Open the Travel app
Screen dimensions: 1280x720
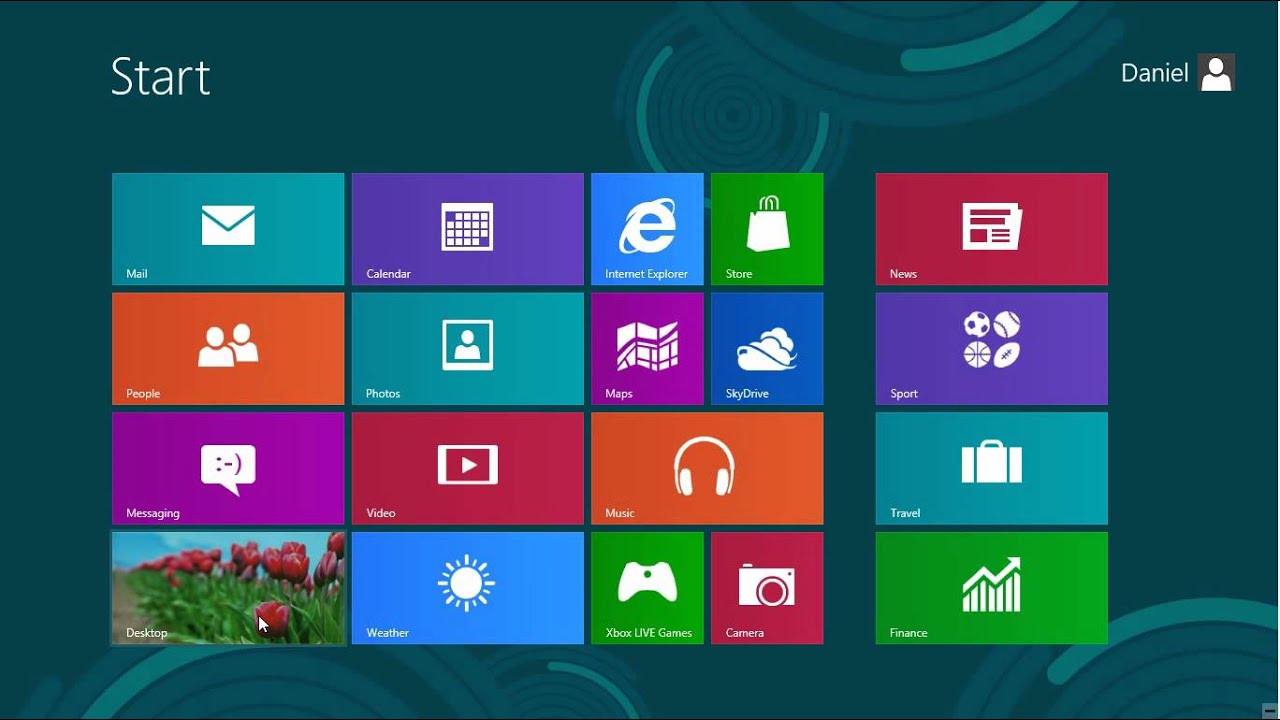coord(991,468)
